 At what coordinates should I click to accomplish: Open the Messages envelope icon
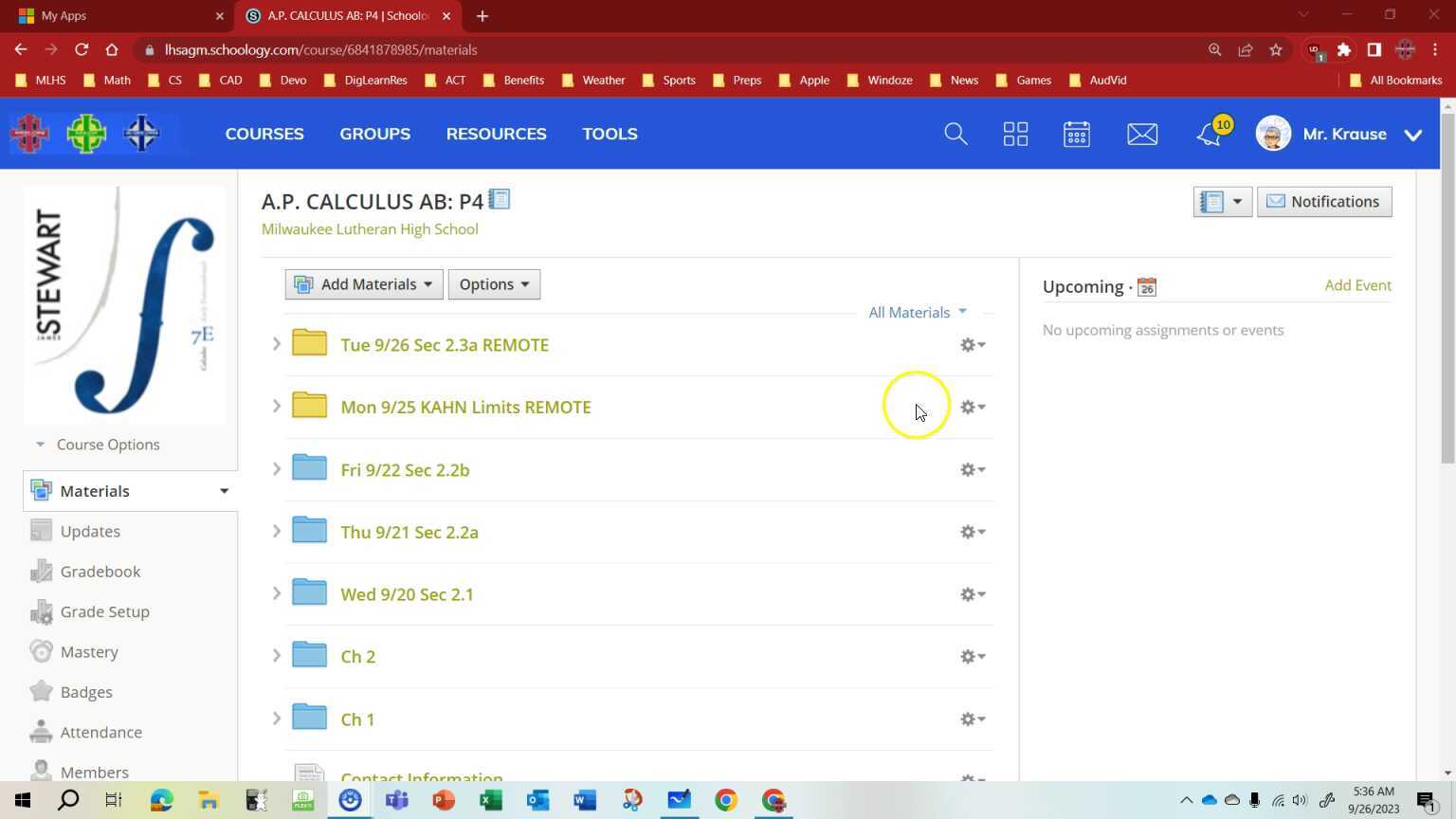[x=1141, y=135]
